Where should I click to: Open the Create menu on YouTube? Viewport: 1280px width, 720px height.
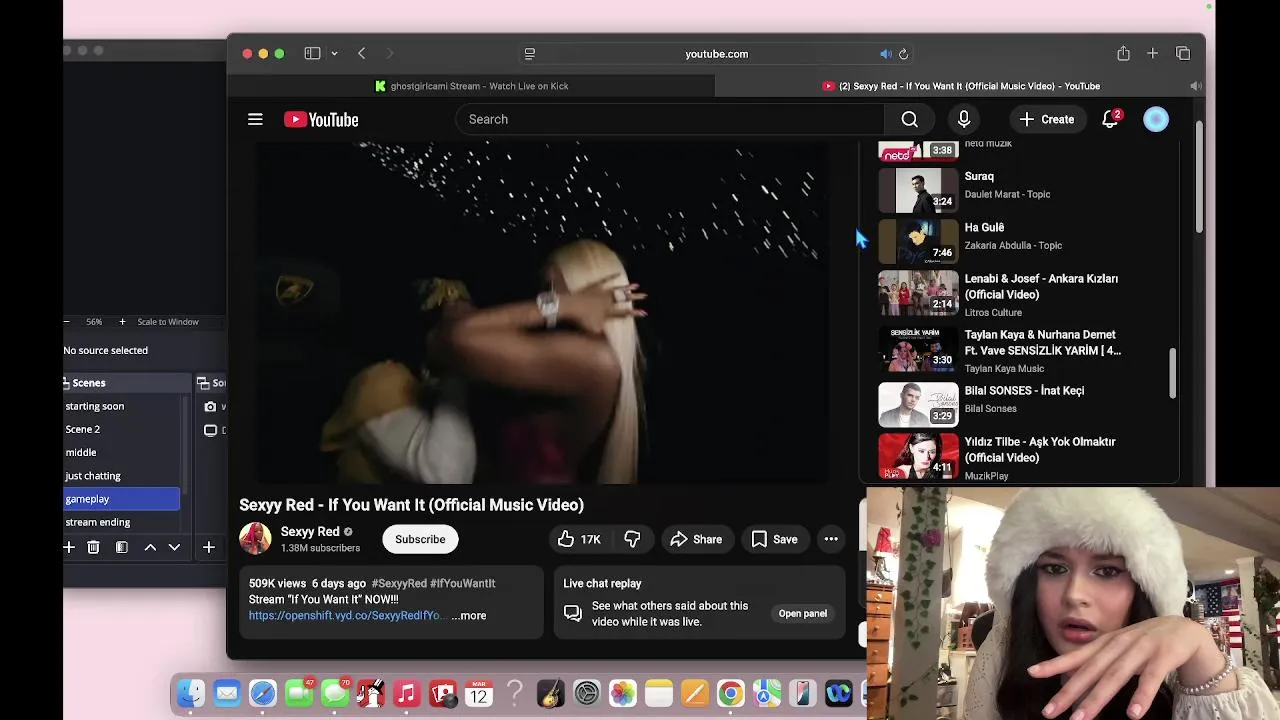1047,119
